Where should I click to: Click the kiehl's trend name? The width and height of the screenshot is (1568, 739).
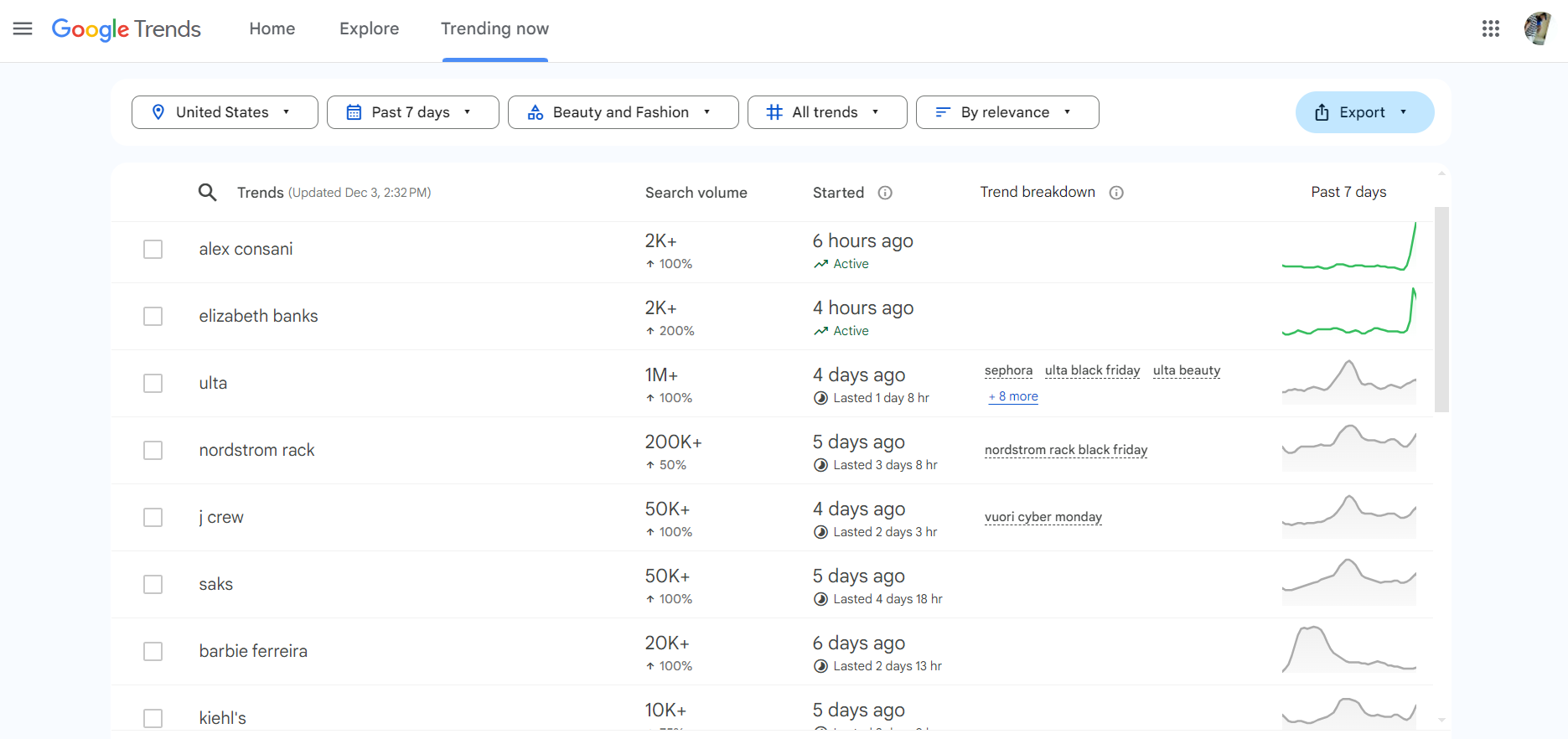(x=222, y=718)
